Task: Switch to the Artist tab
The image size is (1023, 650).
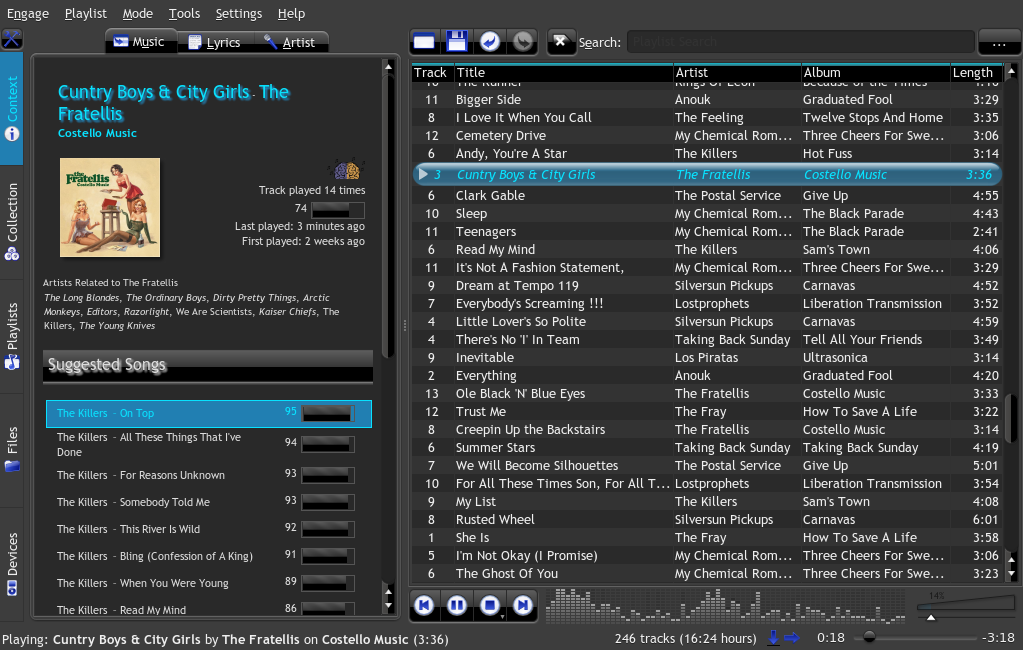Action: click(290, 42)
